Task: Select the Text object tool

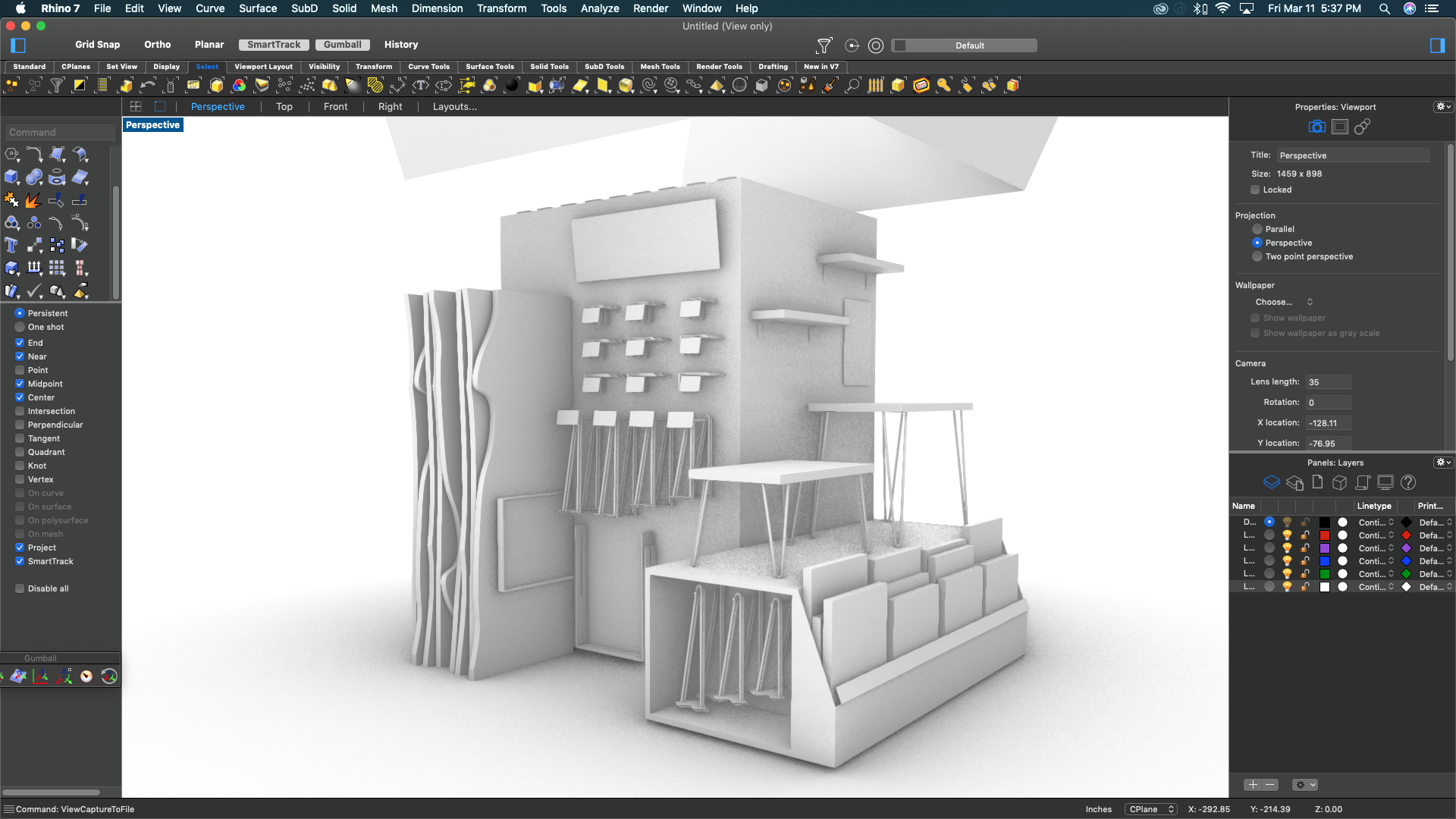Action: 11,246
